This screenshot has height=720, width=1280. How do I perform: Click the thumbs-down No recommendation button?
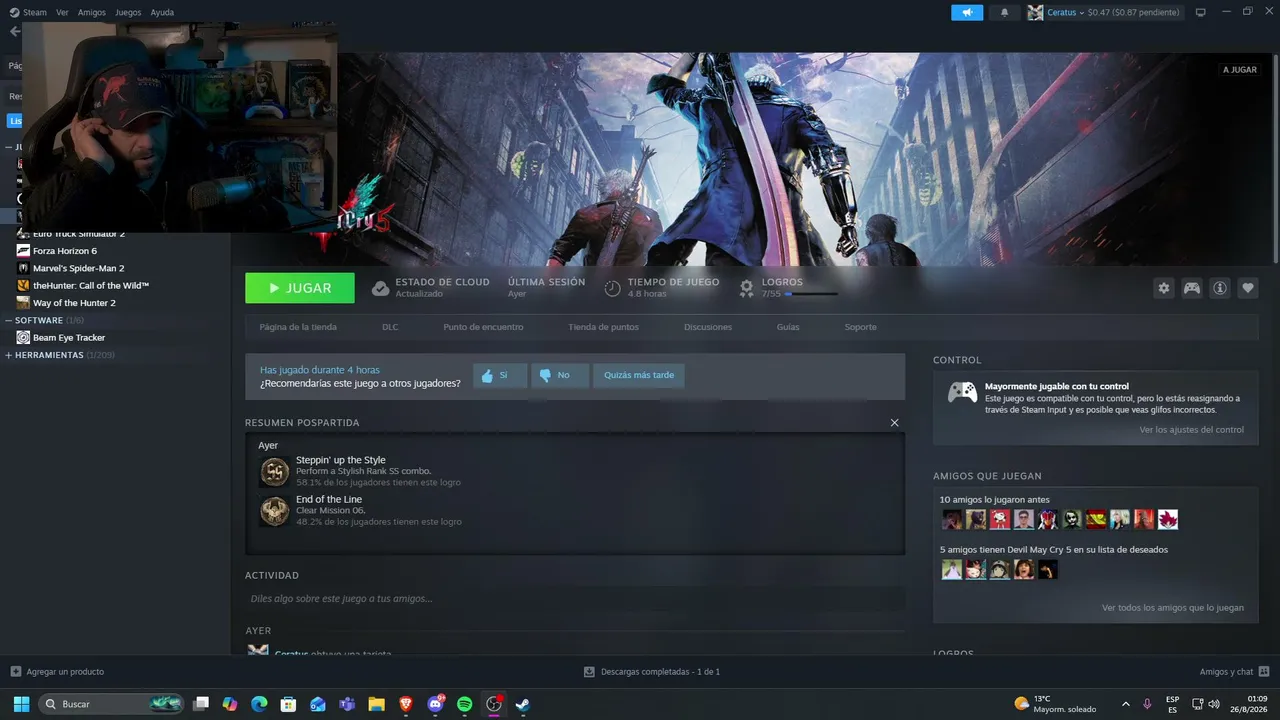(x=559, y=376)
